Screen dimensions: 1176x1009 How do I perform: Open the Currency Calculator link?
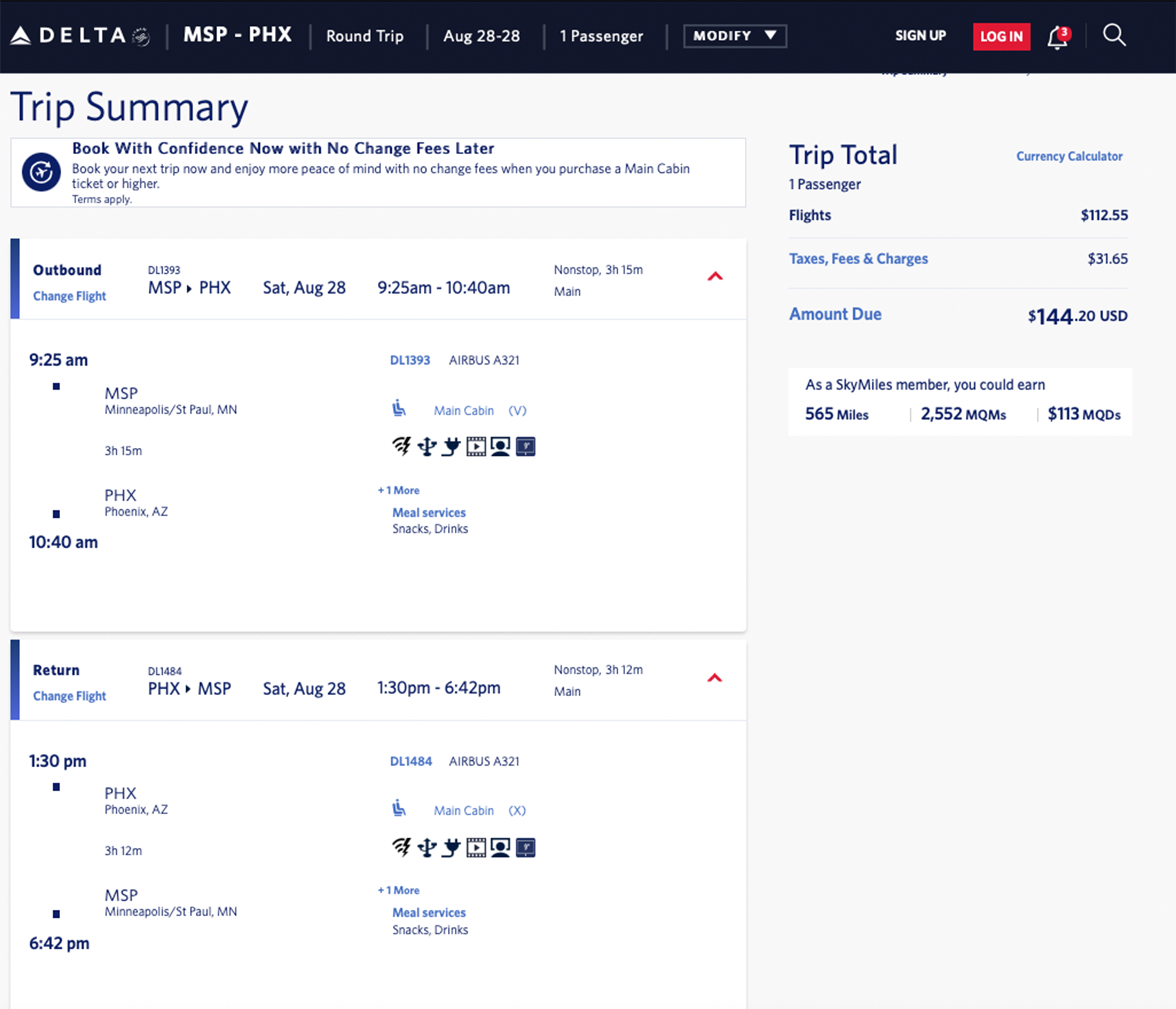click(1069, 156)
